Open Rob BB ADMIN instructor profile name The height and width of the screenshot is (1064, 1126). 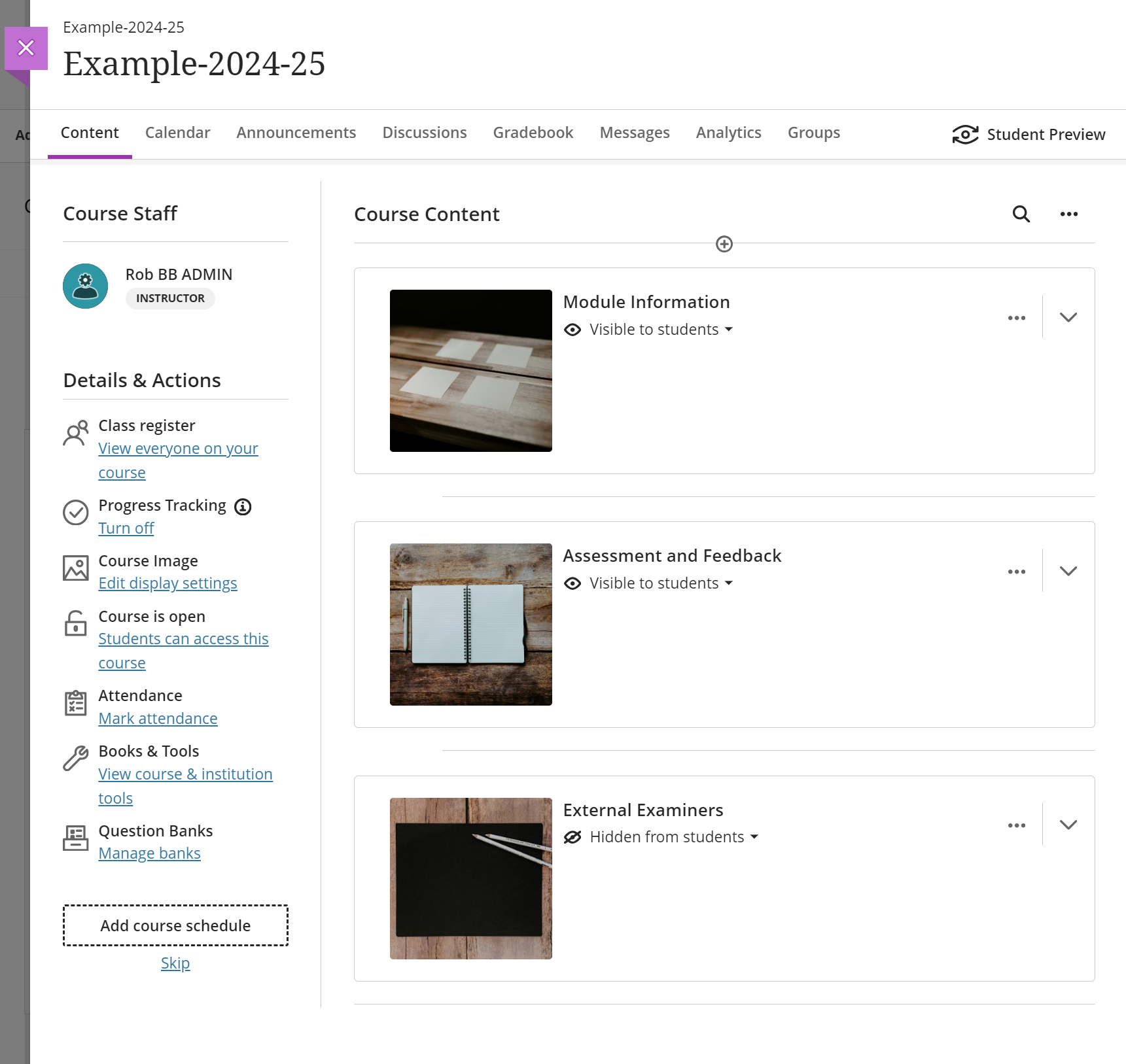[x=179, y=275]
